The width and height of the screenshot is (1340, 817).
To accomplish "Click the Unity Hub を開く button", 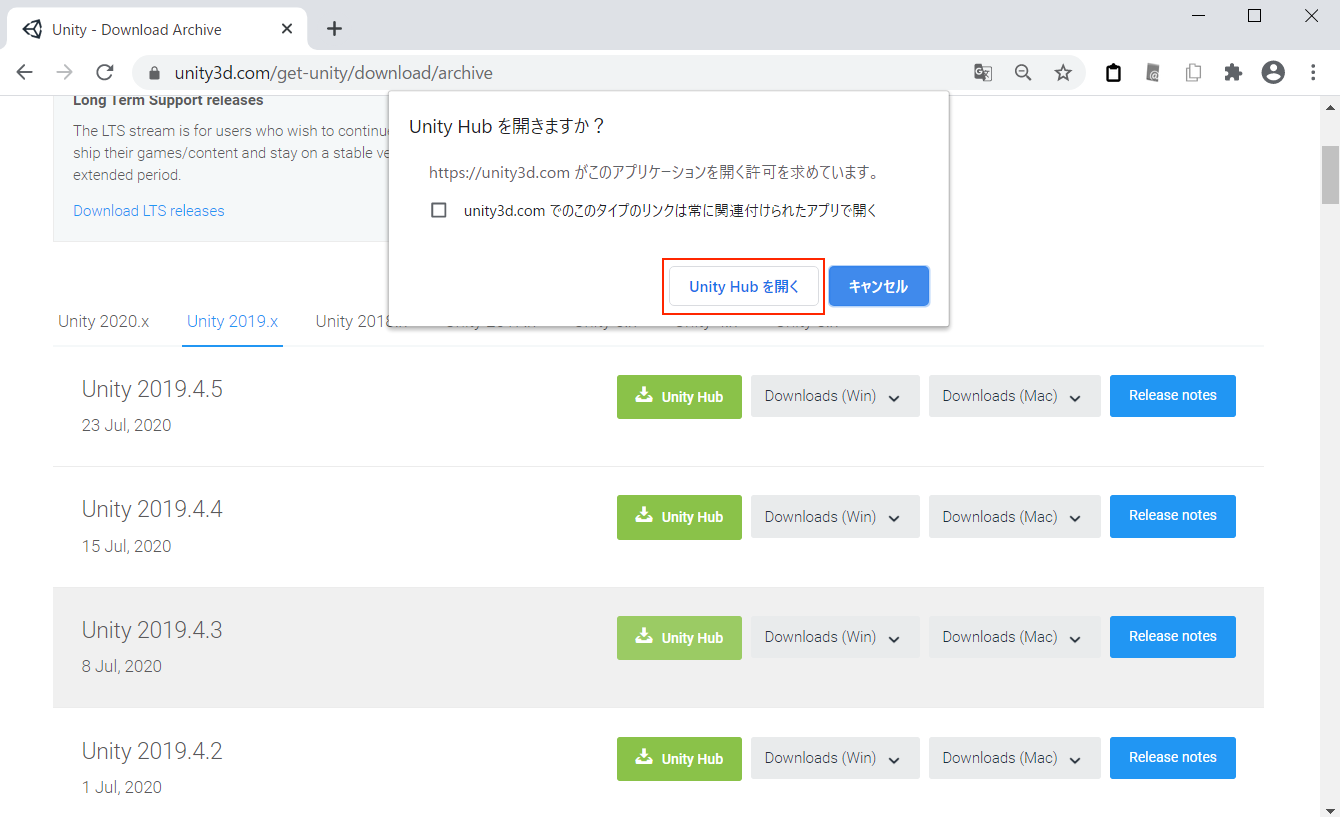I will coord(744,287).
